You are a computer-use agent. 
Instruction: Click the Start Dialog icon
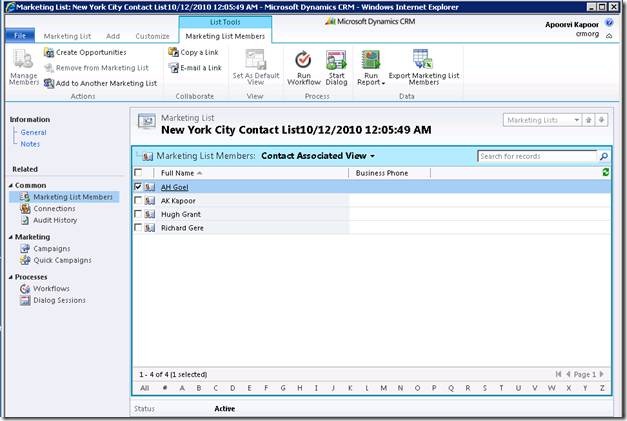pos(336,60)
